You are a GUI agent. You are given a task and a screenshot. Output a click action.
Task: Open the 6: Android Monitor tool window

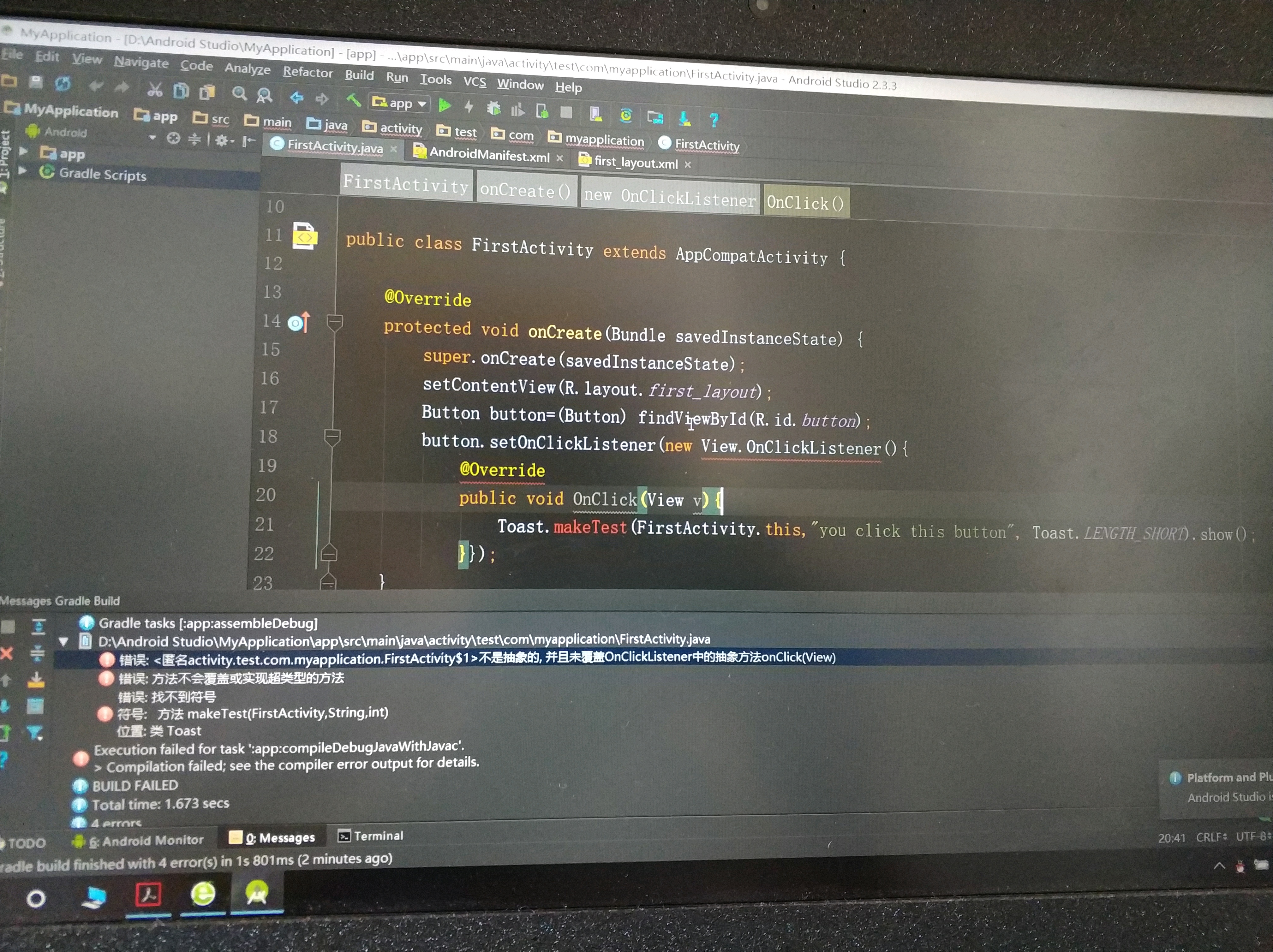tap(146, 840)
